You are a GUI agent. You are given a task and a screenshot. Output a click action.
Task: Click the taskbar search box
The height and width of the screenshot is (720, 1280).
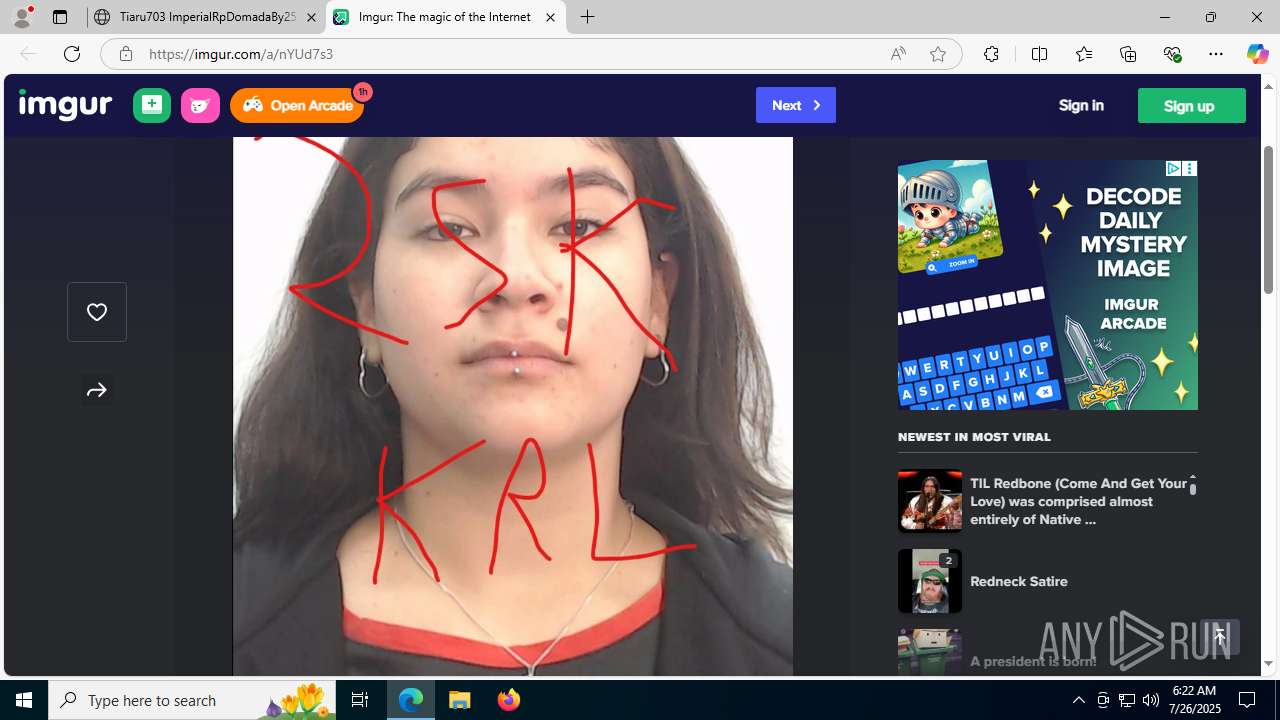click(192, 700)
